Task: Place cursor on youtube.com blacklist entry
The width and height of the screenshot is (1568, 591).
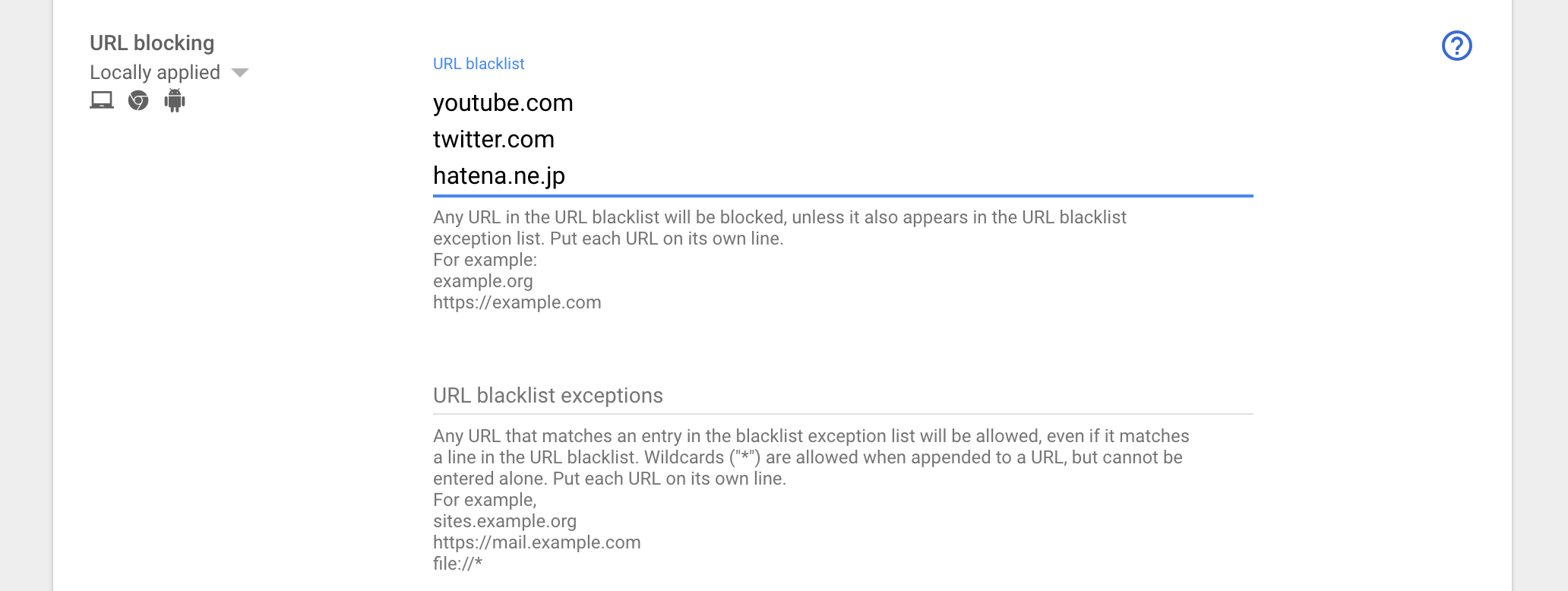Action: pyautogui.click(x=503, y=103)
